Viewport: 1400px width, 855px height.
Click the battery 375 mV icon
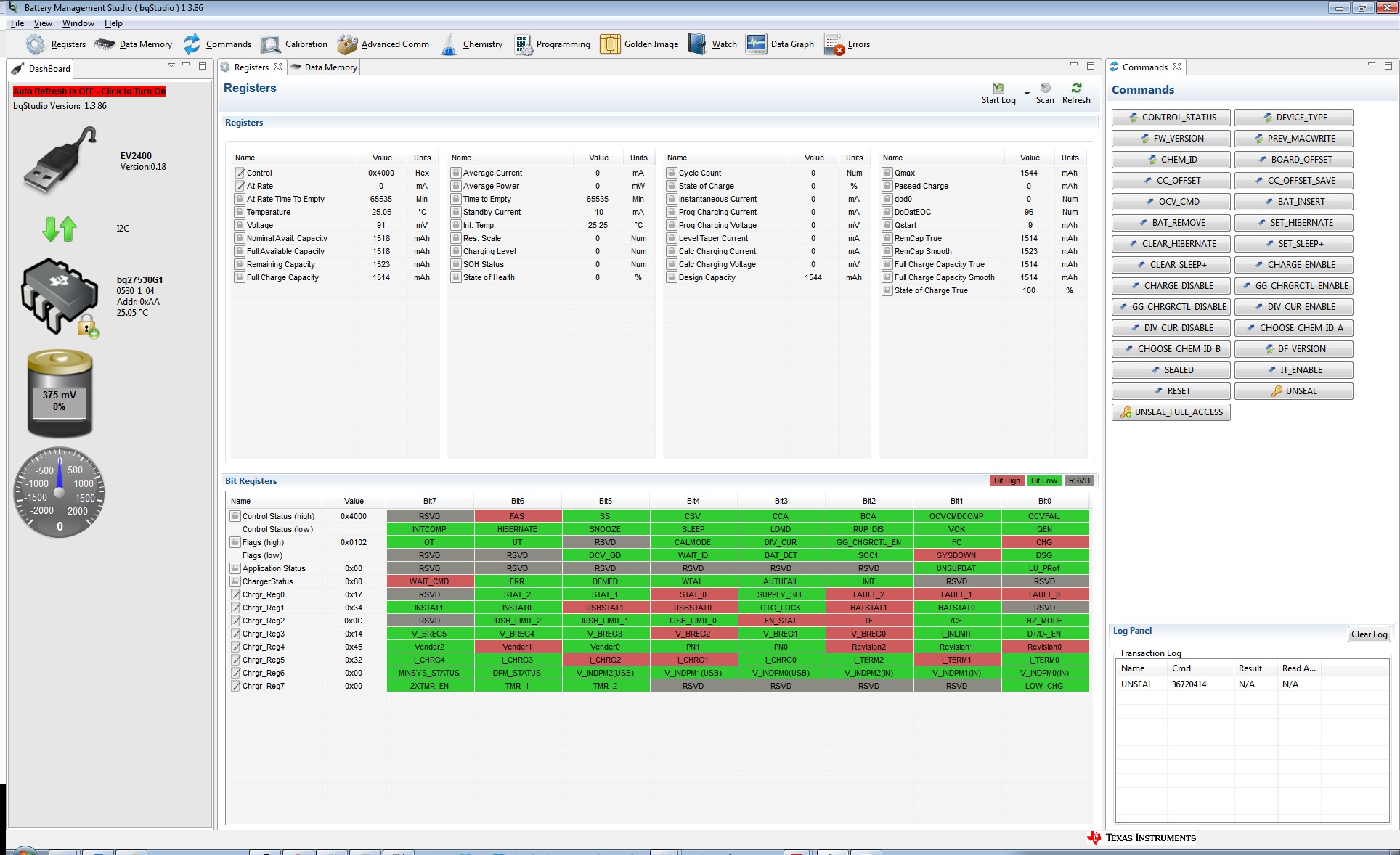coord(60,394)
